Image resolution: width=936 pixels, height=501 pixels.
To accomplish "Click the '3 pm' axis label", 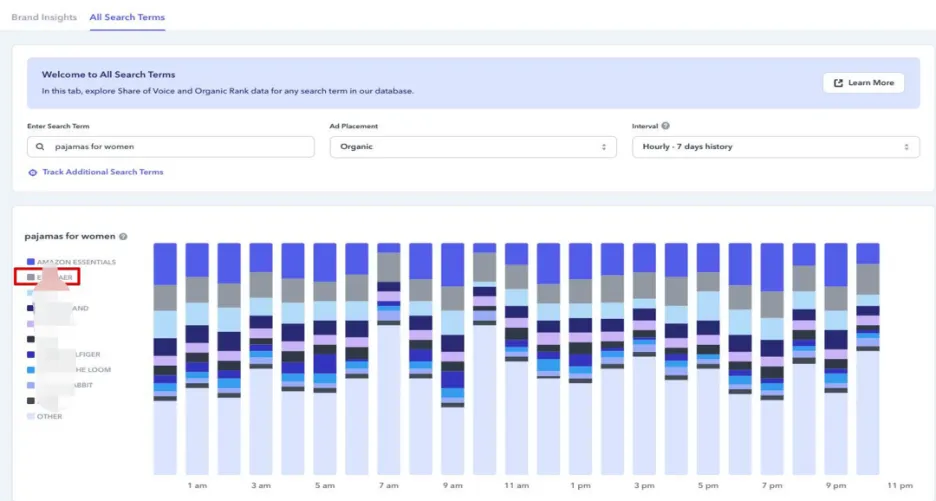I will [x=644, y=485].
